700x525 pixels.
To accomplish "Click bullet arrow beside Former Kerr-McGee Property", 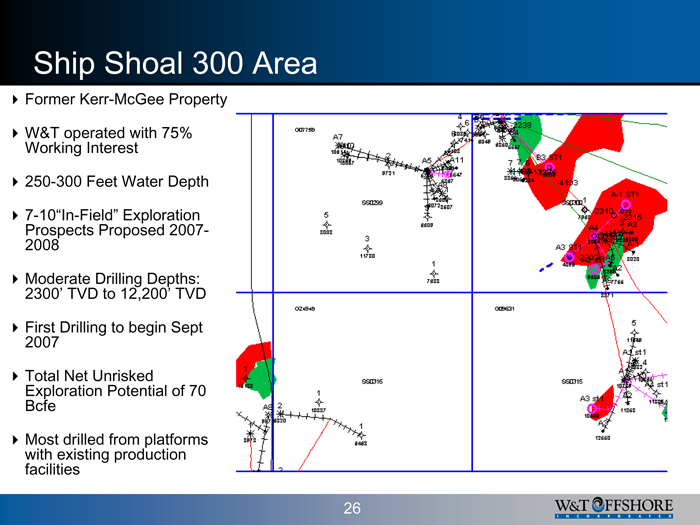I will click(x=13, y=101).
